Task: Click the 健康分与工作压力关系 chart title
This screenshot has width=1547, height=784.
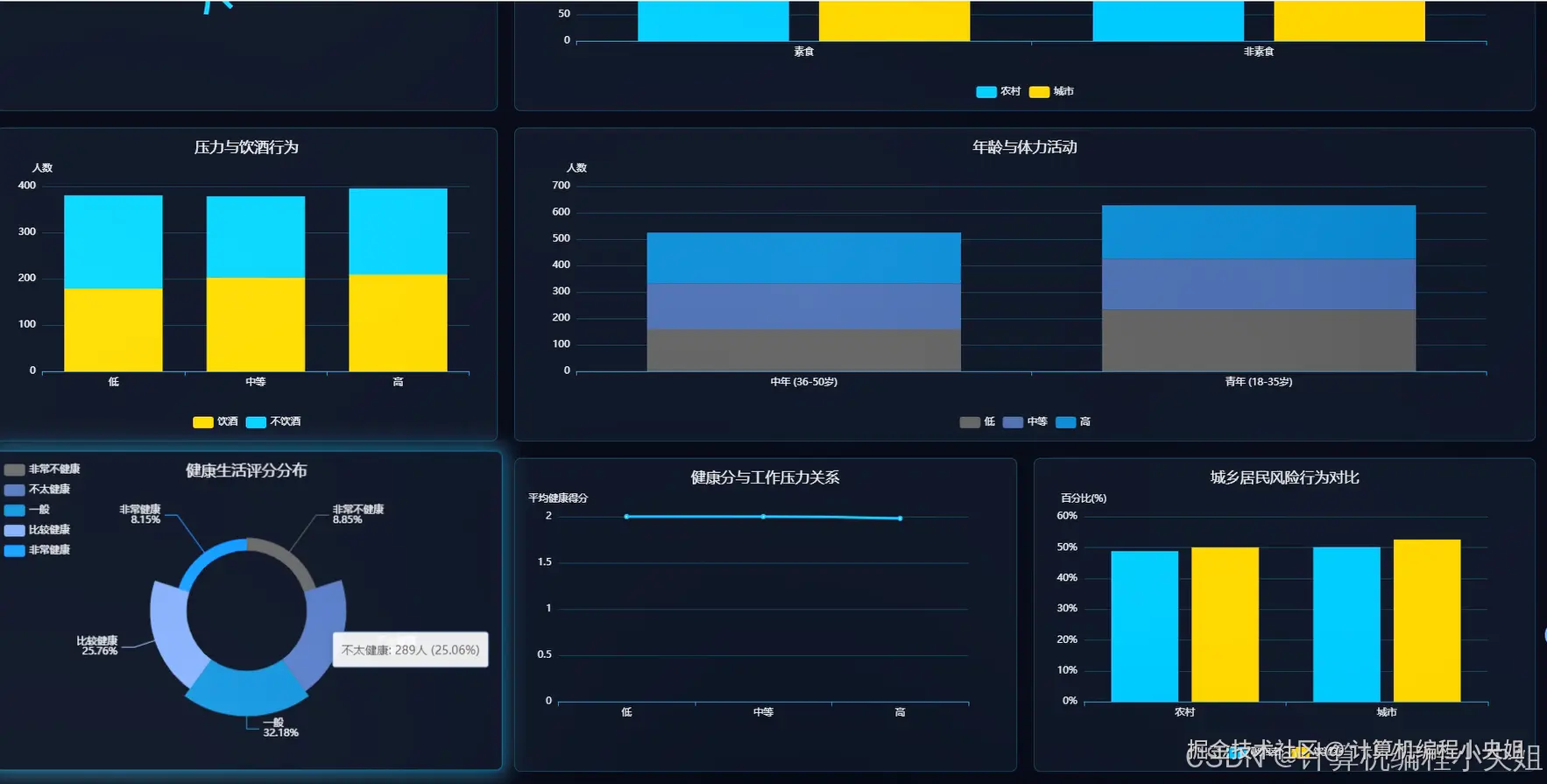Action: click(x=765, y=477)
